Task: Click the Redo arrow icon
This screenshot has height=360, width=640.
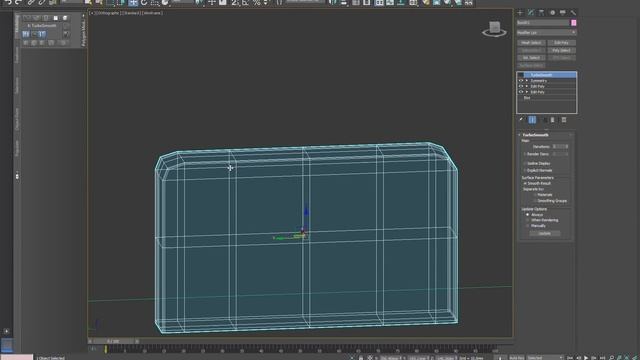Action: click(18, 2)
